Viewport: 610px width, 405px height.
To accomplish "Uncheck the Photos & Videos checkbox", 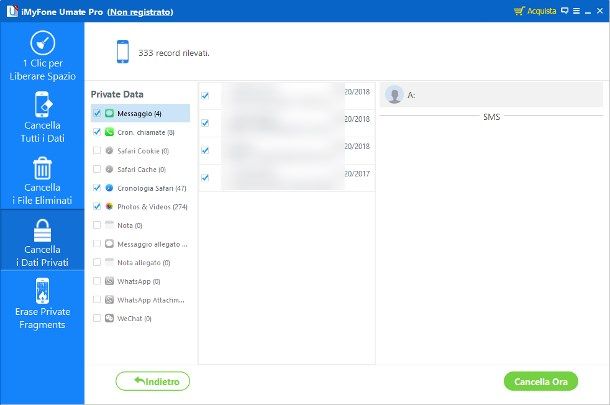I will click(x=97, y=206).
